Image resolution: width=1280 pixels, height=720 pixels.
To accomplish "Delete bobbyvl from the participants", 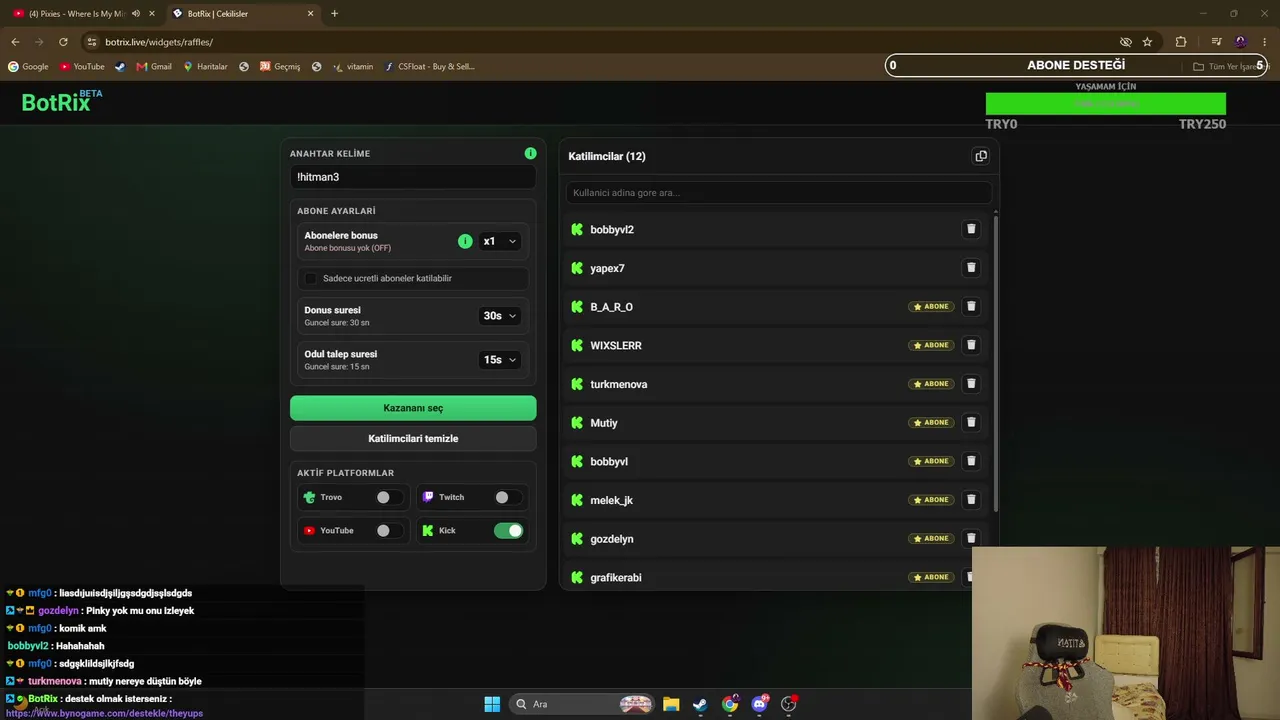I will pos(970,461).
